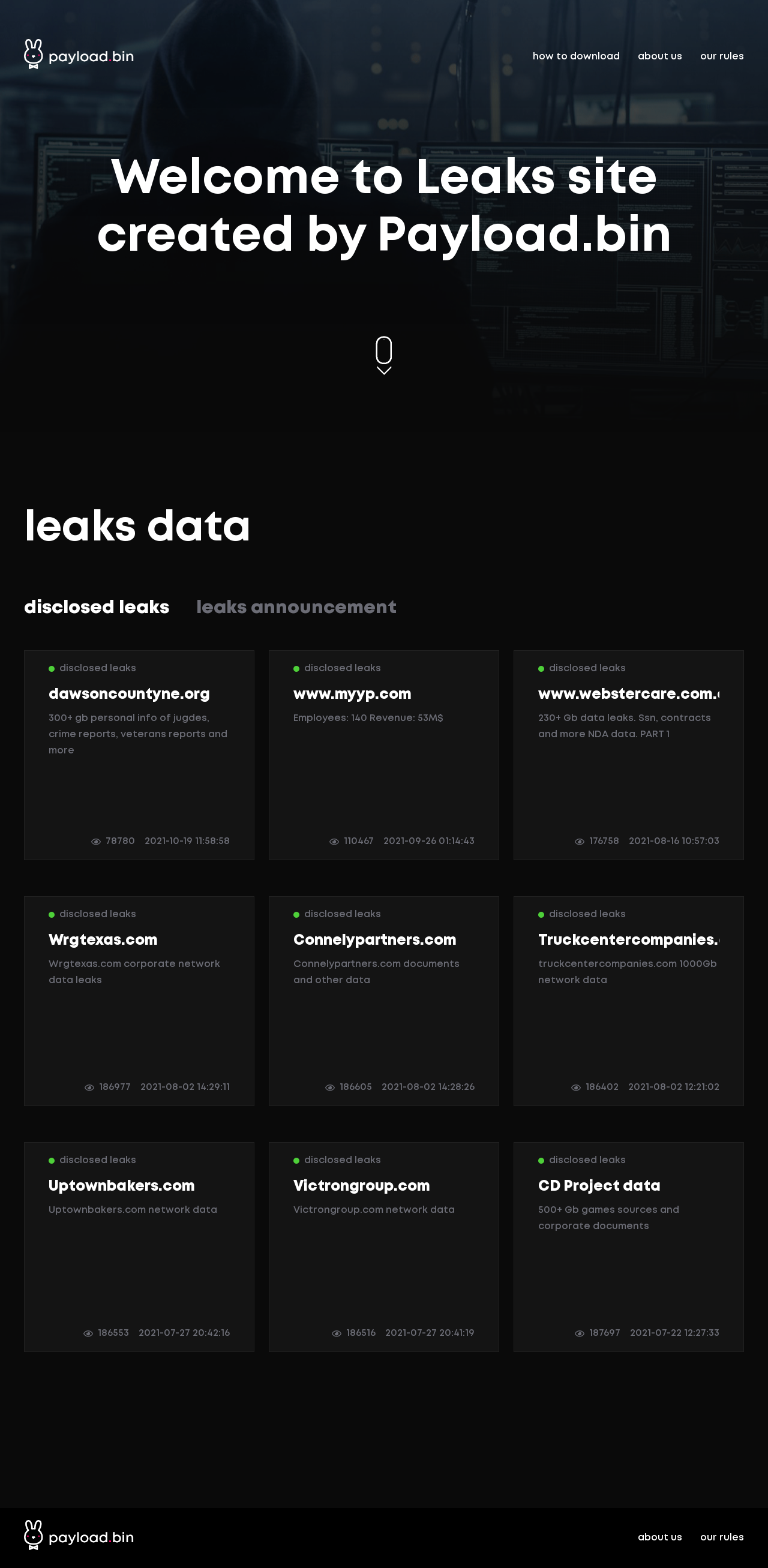Open the Truckcentercompanies leak card title
The image size is (768, 1568).
pyautogui.click(x=629, y=939)
